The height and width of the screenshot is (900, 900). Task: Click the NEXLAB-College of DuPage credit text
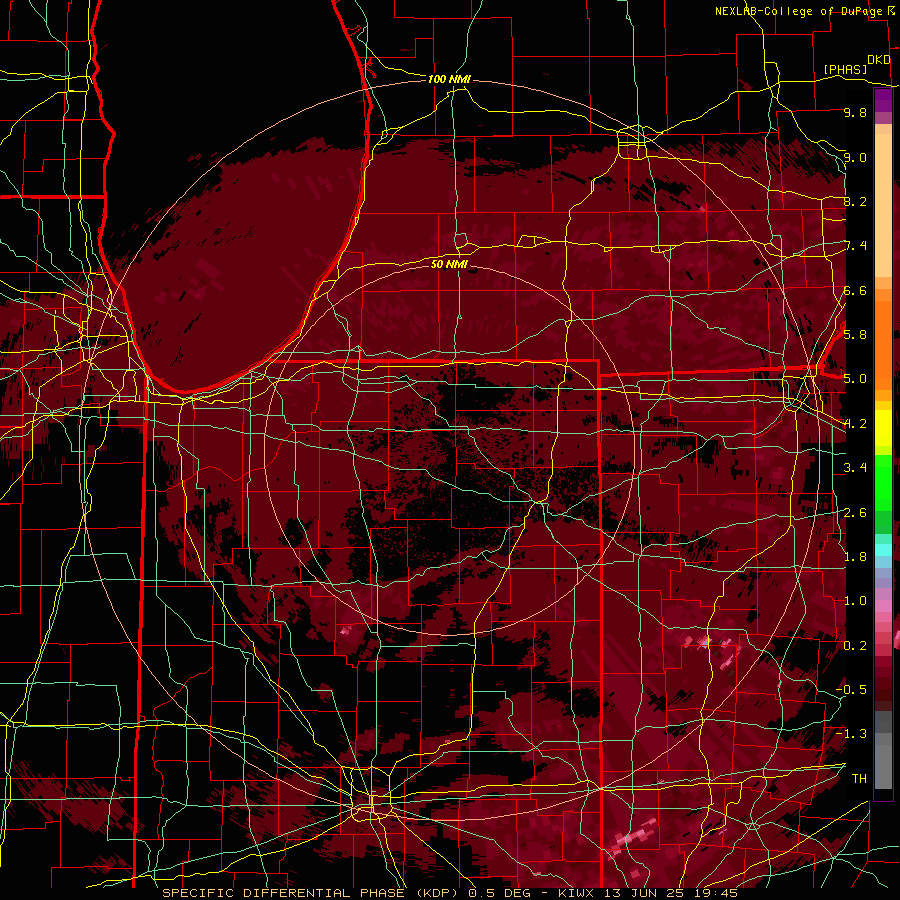point(799,11)
